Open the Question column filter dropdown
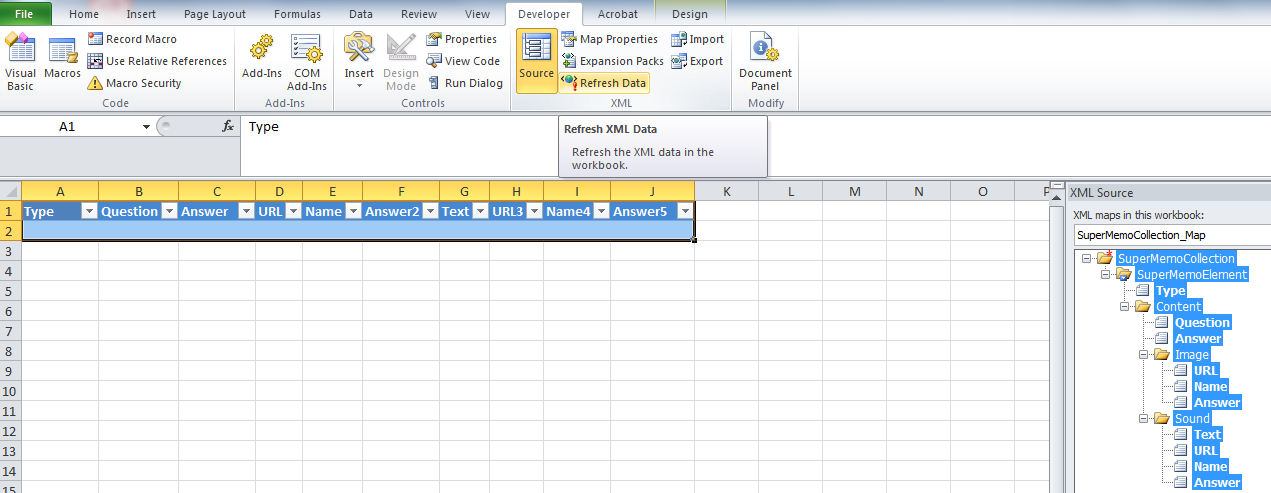 pyautogui.click(x=168, y=211)
